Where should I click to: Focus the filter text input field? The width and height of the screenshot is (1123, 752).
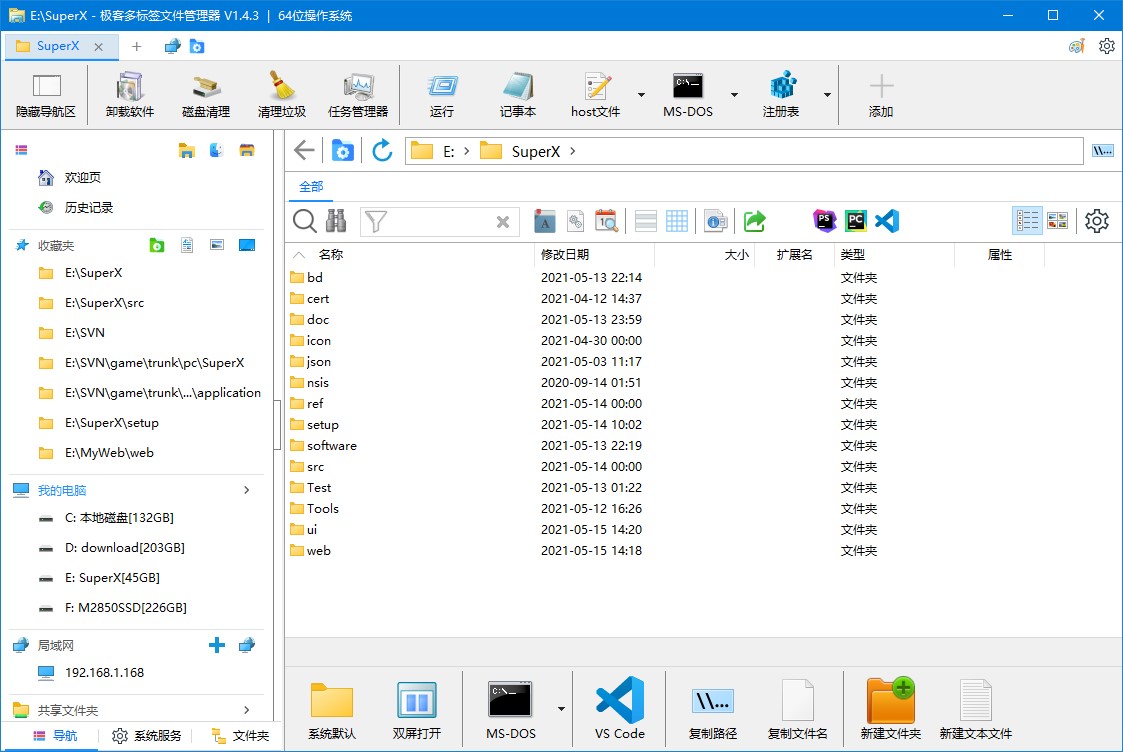click(x=440, y=221)
